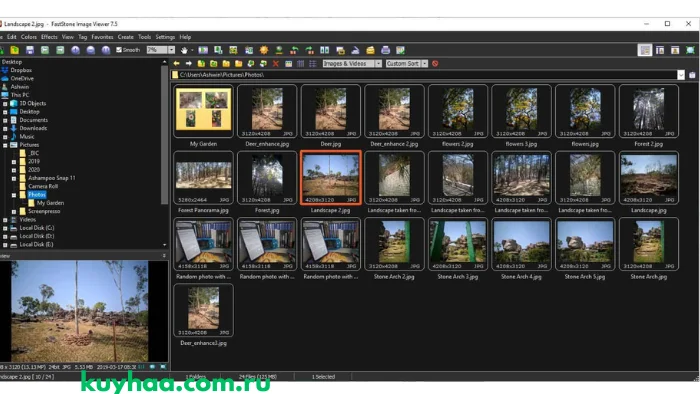The height and width of the screenshot is (394, 700).
Task: Open the Edit menu
Action: (x=12, y=37)
